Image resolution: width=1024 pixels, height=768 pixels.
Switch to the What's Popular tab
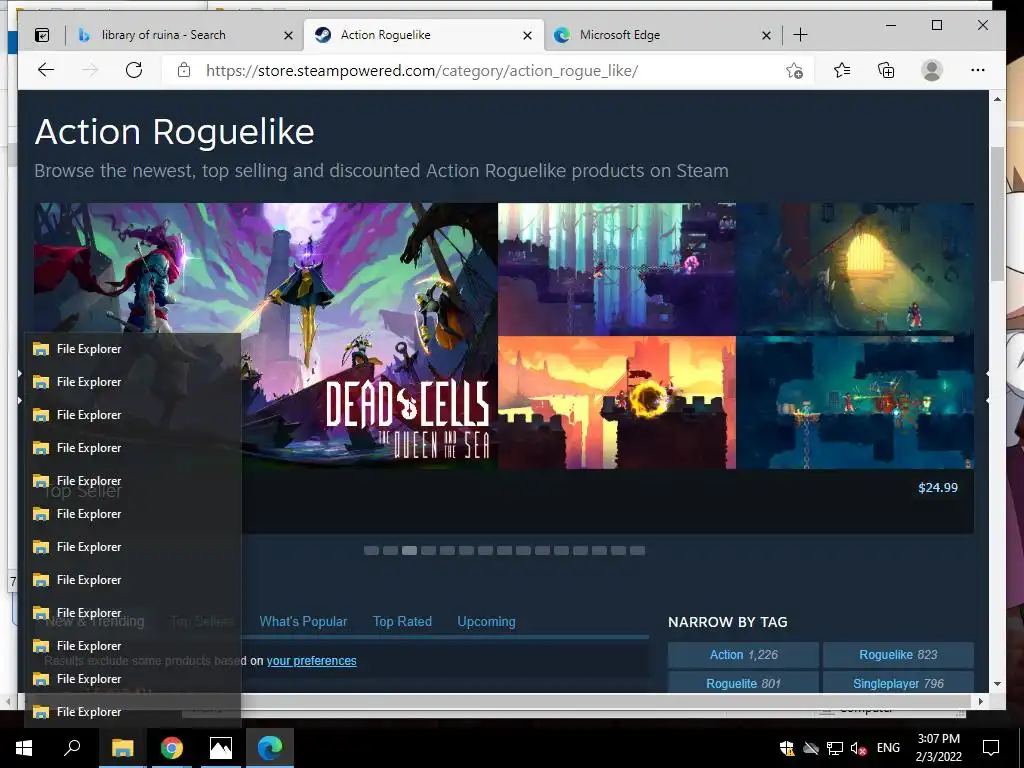pos(303,622)
